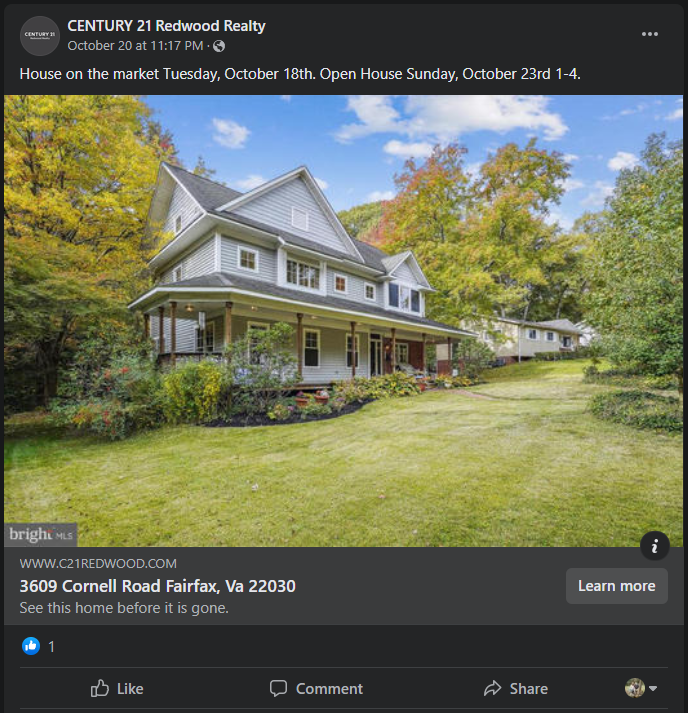Click the 'See this home before it is gone' text

click(124, 608)
